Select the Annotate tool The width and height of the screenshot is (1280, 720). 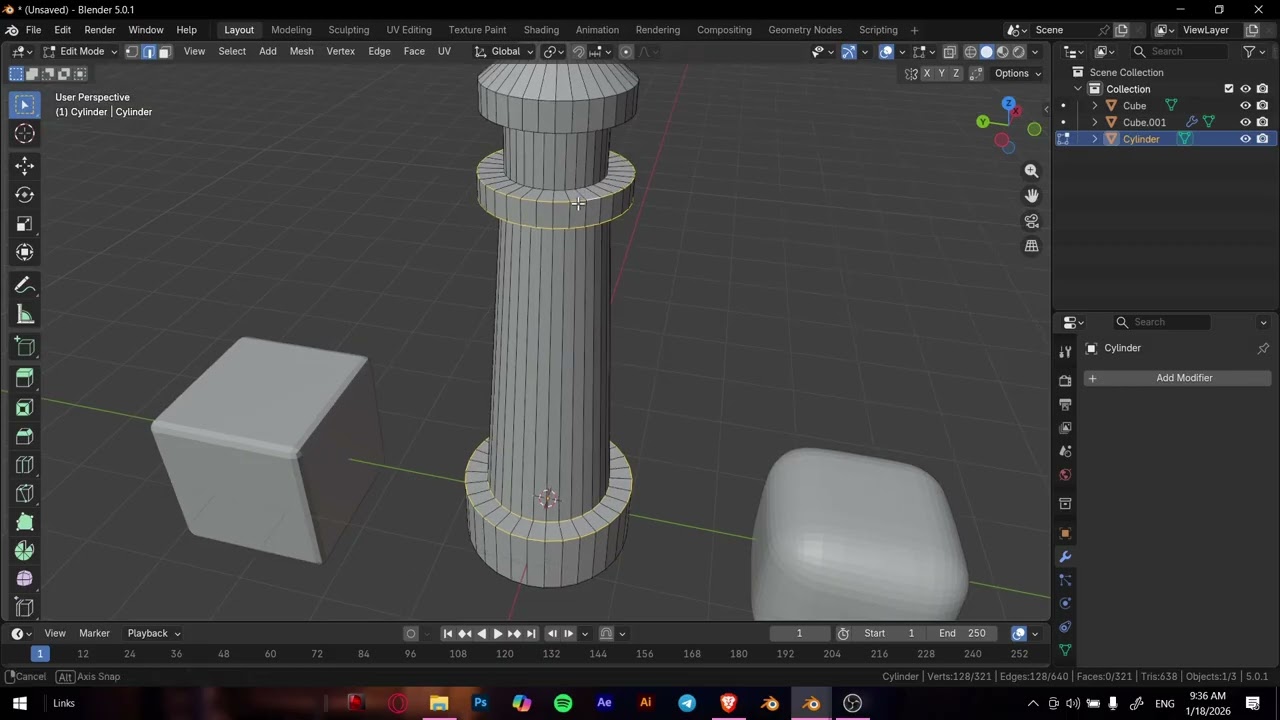(25, 286)
